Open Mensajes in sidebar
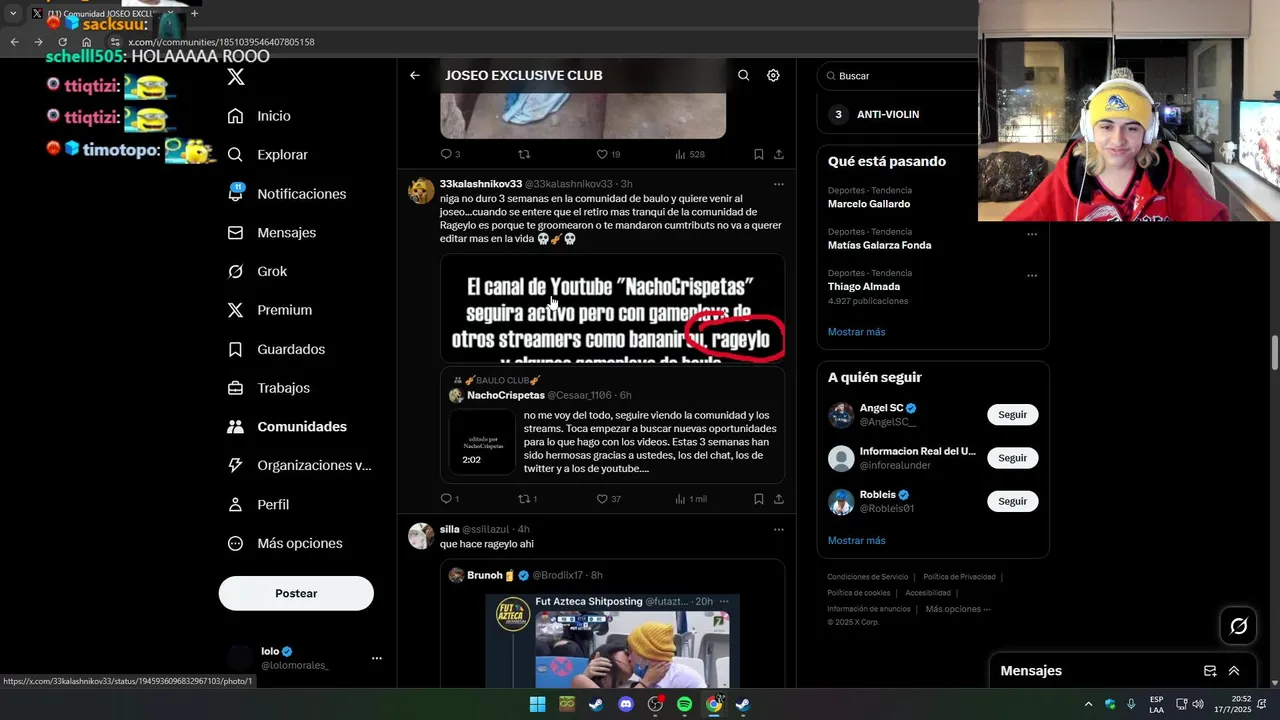This screenshot has height=720, width=1280. [271, 232]
